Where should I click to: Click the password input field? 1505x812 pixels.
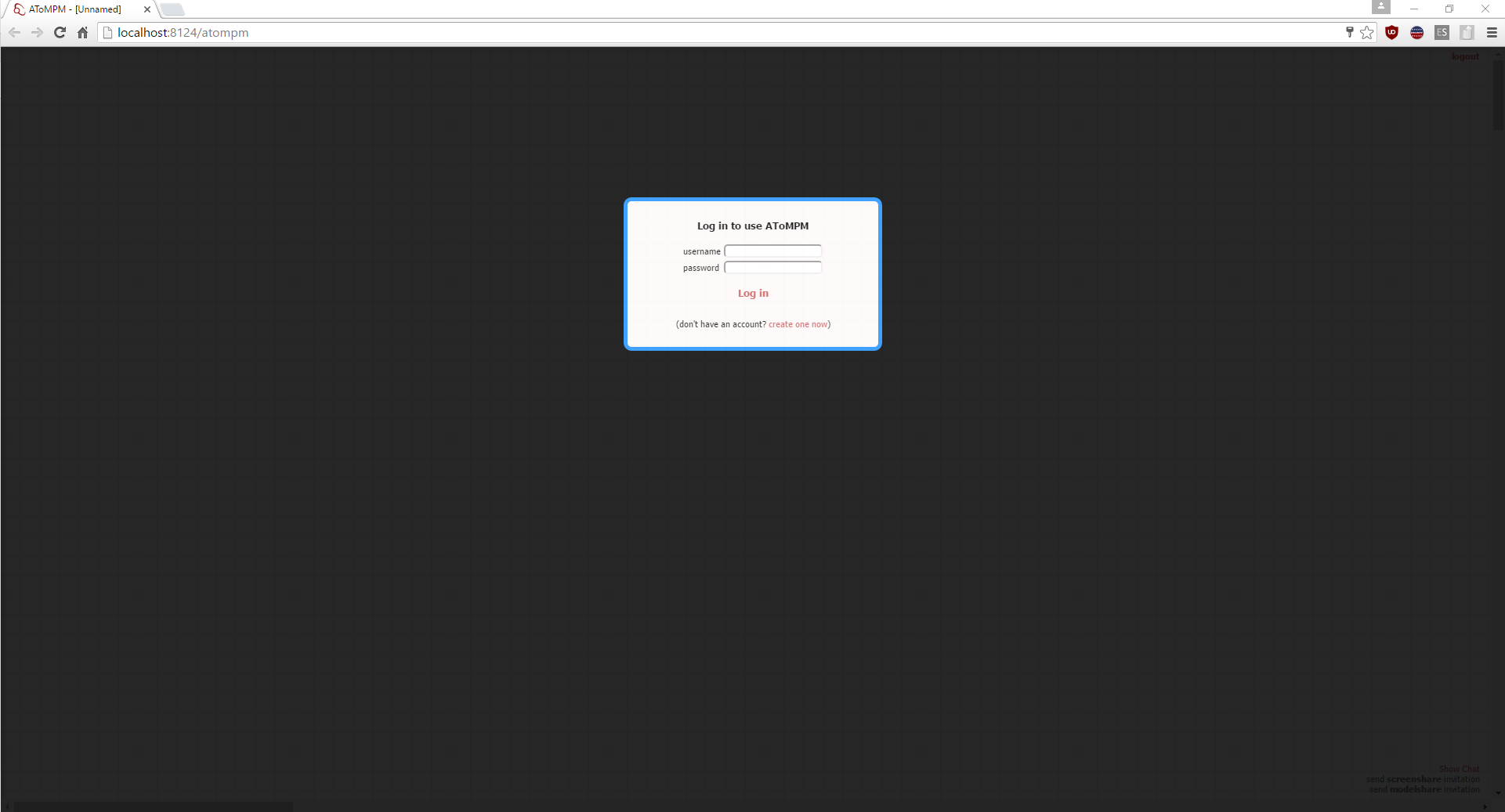pos(772,268)
